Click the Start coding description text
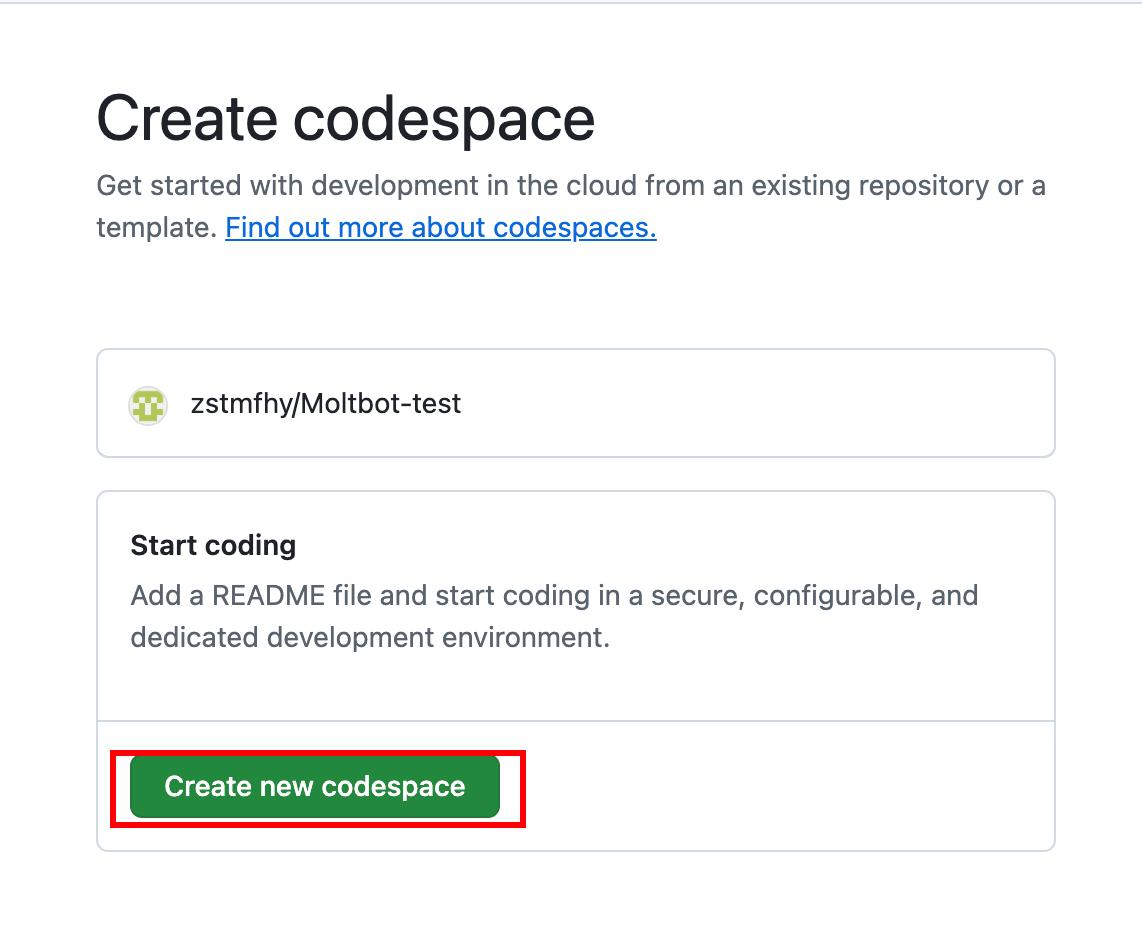This screenshot has height=928, width=1142. pyautogui.click(x=553, y=616)
